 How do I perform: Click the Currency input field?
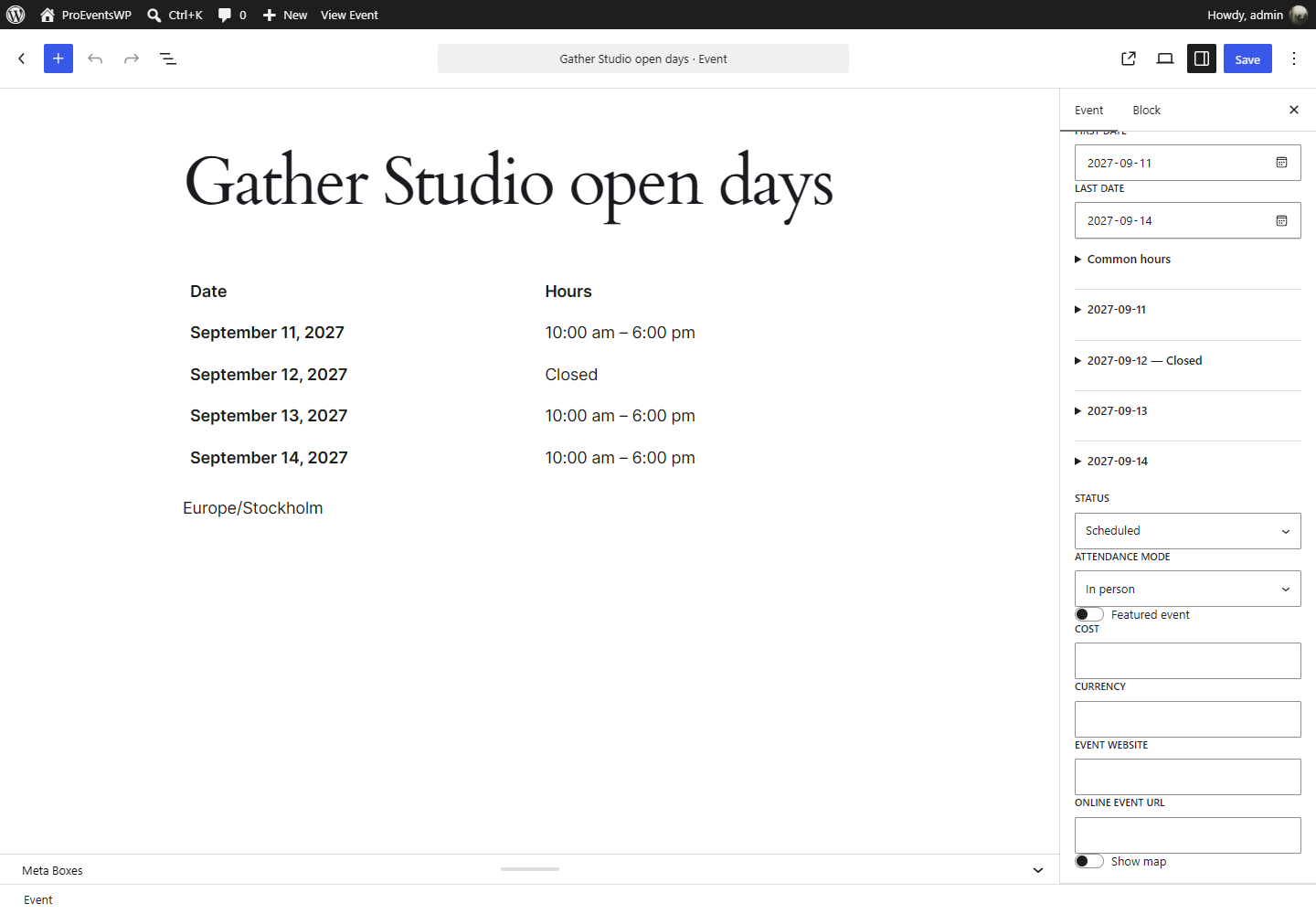[x=1188, y=719]
